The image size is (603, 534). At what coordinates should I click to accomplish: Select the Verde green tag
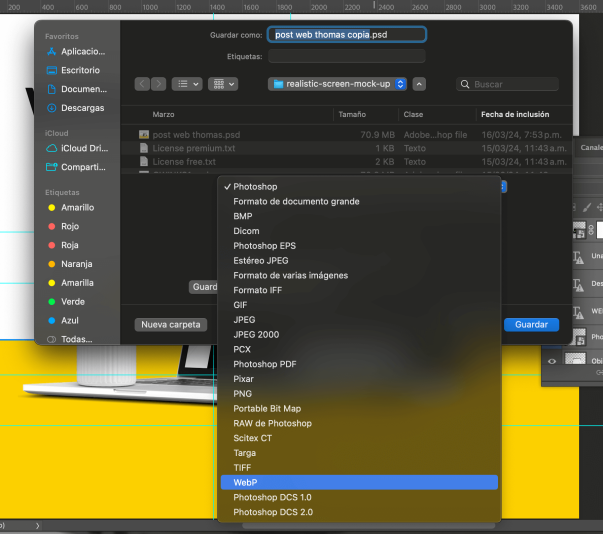coord(72,302)
